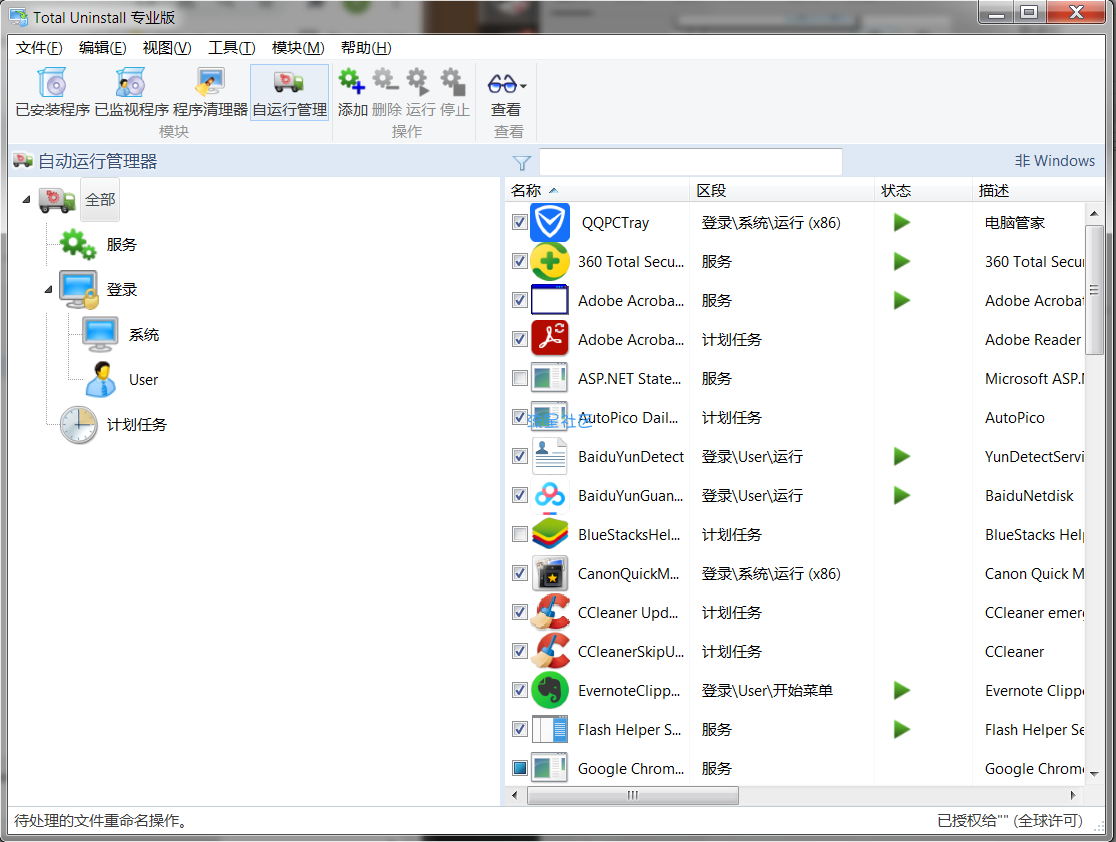The height and width of the screenshot is (842, 1116).
Task: Click the horizontal scrollbar right arrow
Action: click(x=1073, y=795)
